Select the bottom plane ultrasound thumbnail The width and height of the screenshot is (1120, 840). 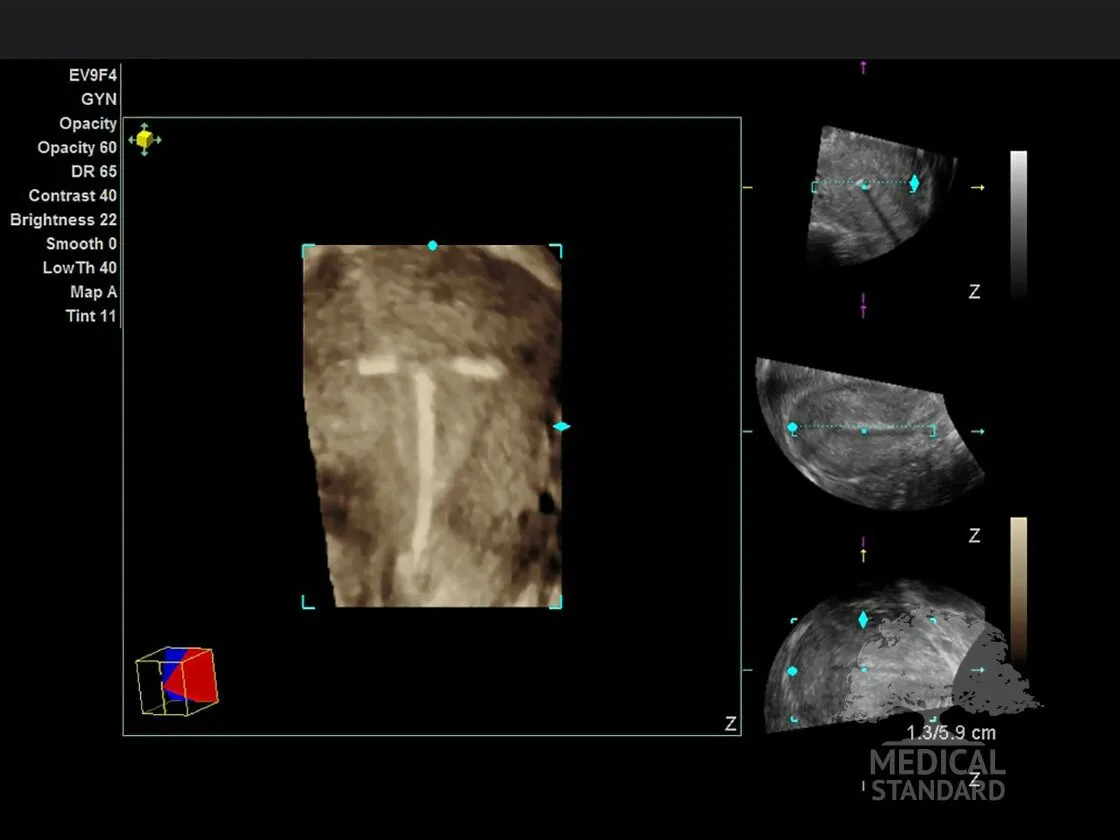click(860, 665)
